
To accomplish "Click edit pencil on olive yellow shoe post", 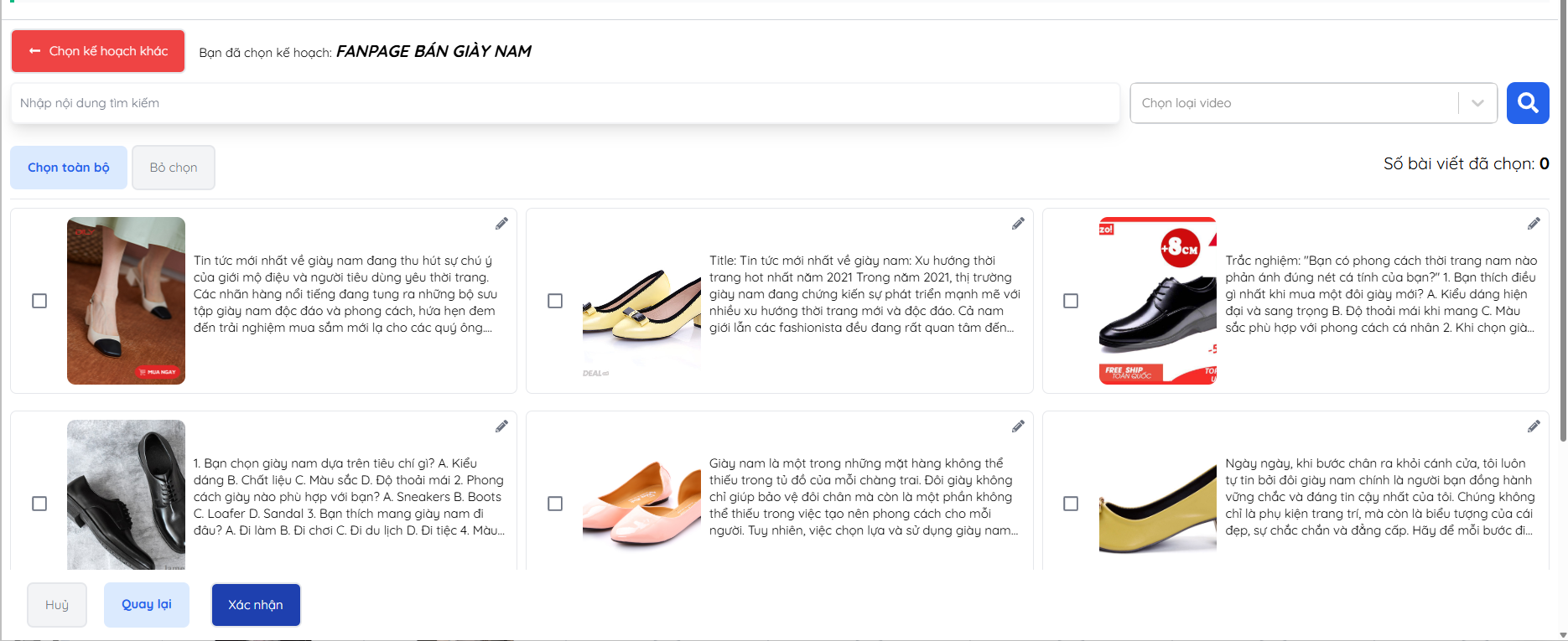I will [1533, 426].
